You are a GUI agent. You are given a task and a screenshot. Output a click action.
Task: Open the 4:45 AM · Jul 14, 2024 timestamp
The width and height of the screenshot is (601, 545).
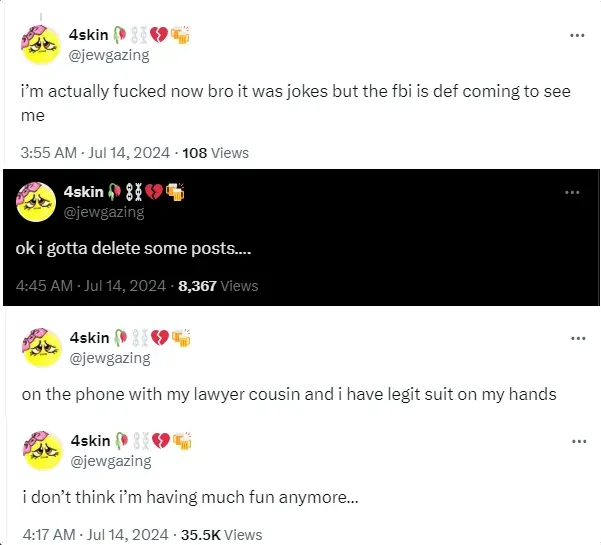pos(91,285)
